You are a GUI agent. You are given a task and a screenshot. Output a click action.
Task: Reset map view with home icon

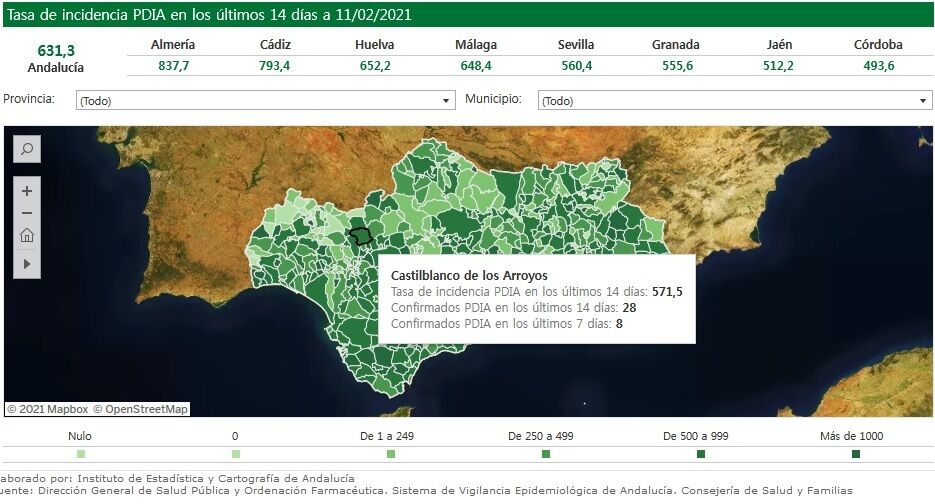tap(27, 236)
